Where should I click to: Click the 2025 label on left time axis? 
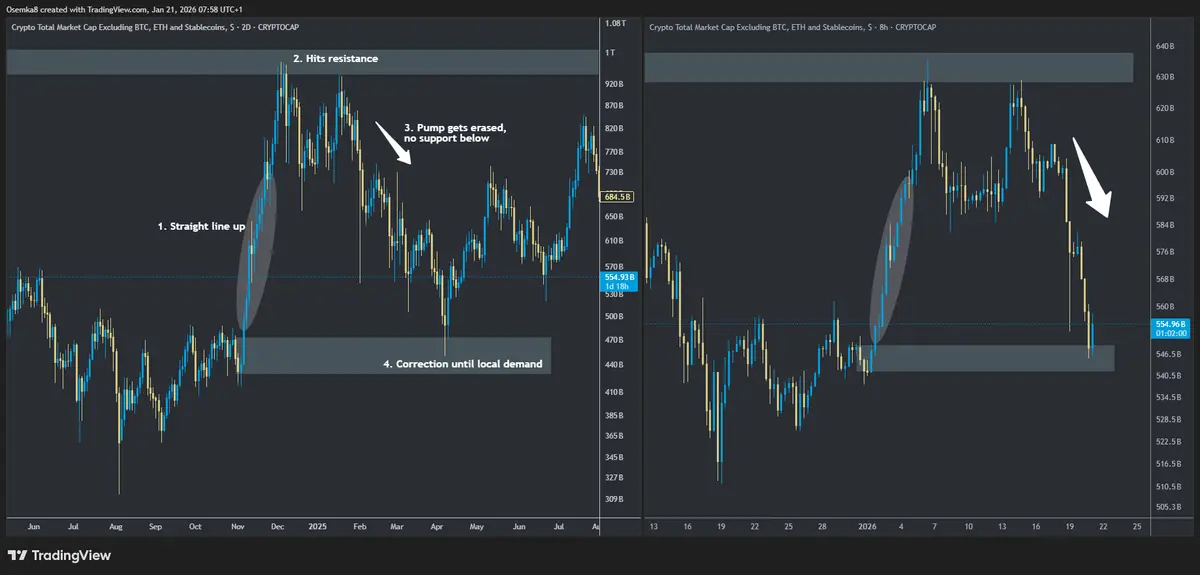pyautogui.click(x=318, y=526)
